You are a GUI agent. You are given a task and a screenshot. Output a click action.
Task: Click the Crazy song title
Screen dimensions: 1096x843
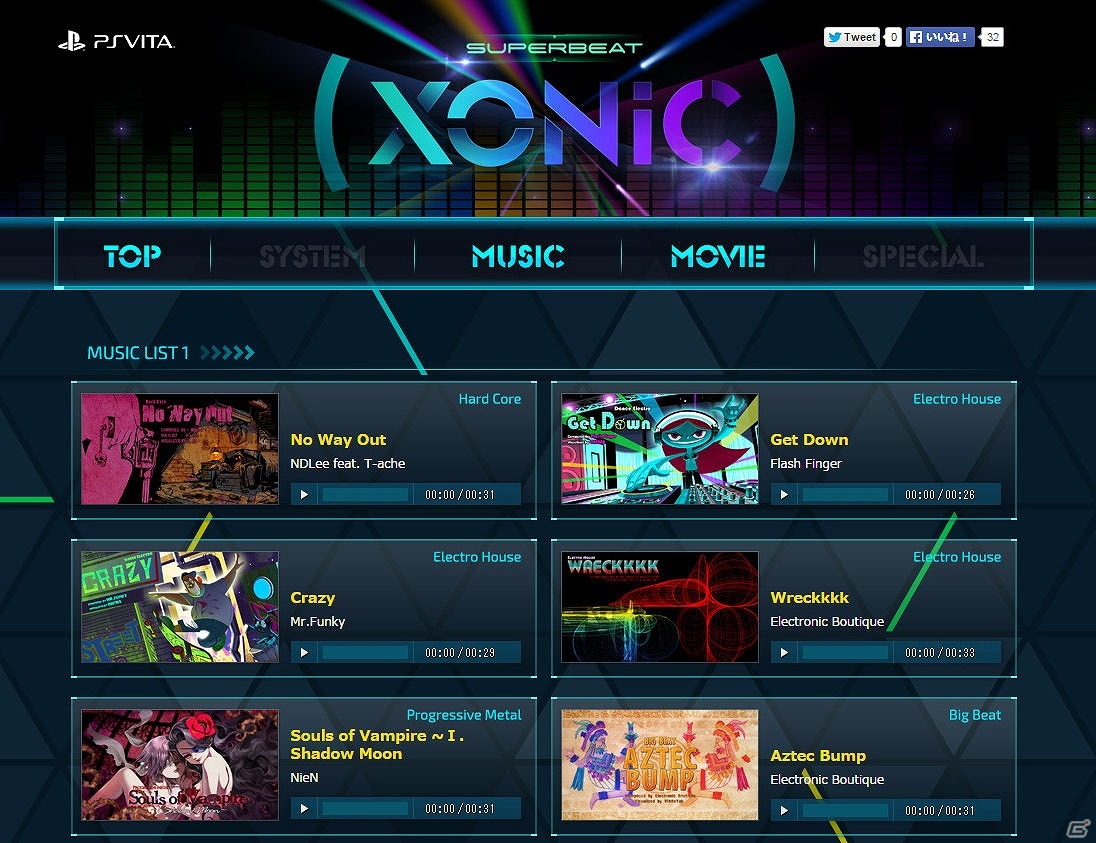click(312, 598)
